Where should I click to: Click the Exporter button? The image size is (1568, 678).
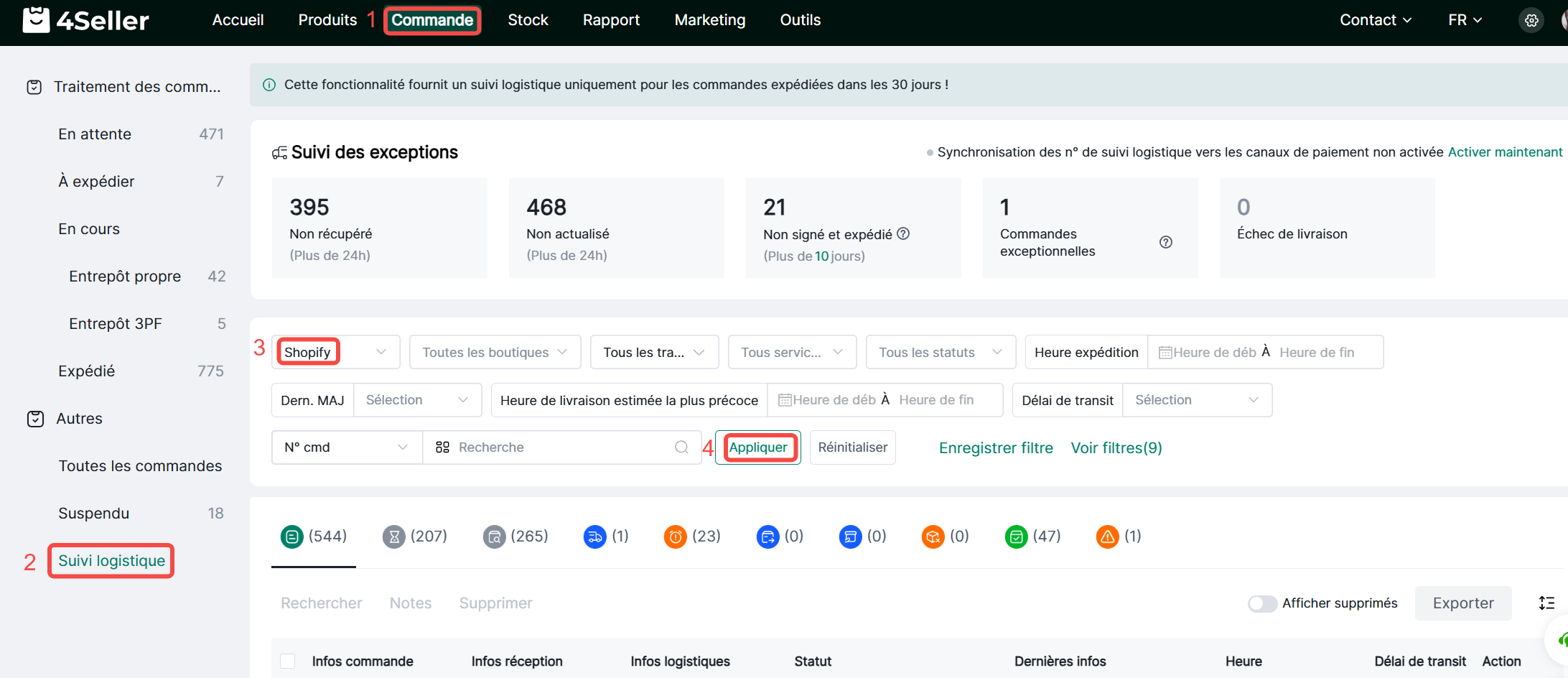(x=1462, y=603)
